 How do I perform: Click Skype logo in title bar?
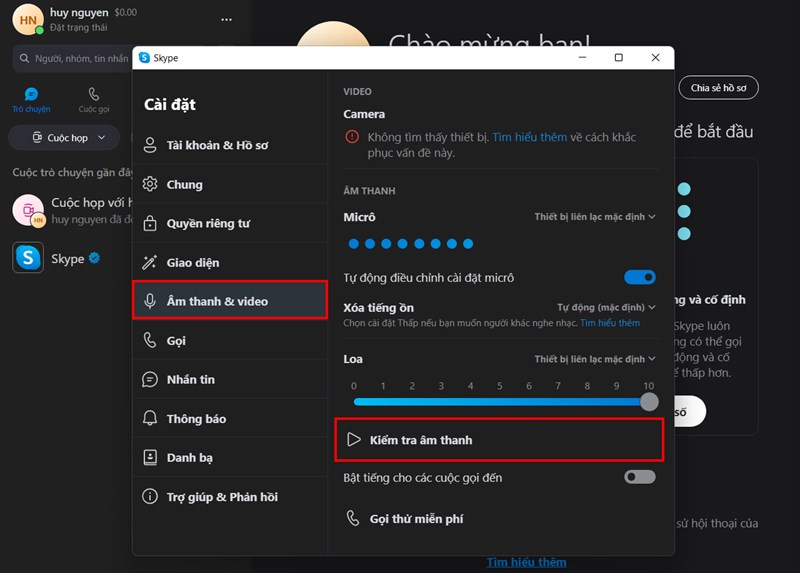144,58
